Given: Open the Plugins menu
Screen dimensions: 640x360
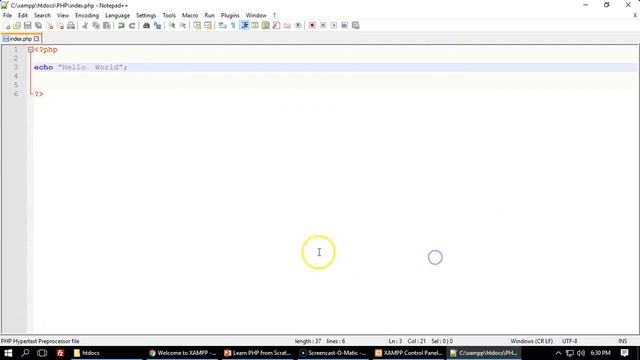Looking at the screenshot, I should pyautogui.click(x=230, y=15).
